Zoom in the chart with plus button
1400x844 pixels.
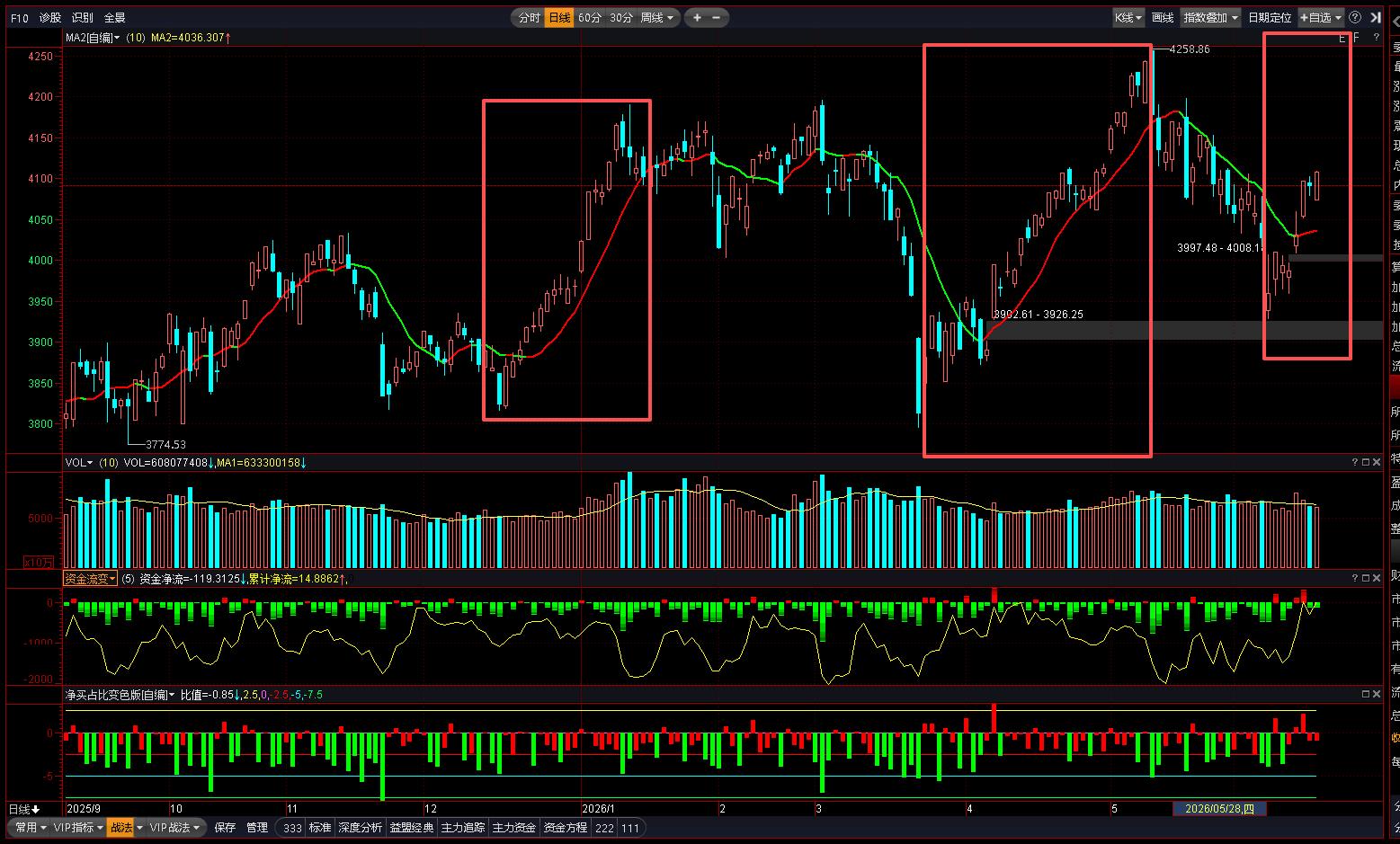(697, 18)
